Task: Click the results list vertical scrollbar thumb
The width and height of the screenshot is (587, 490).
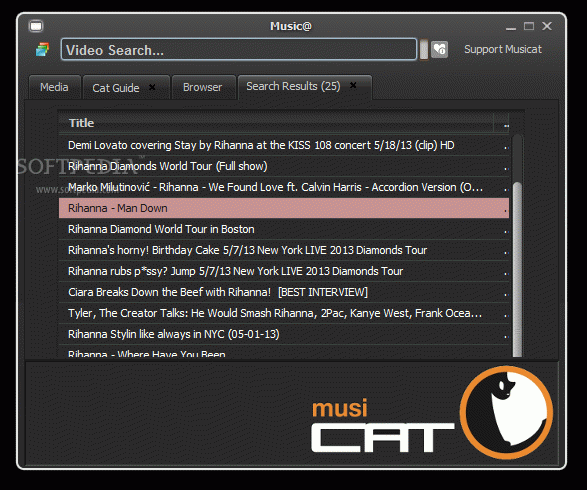Action: pos(517,269)
